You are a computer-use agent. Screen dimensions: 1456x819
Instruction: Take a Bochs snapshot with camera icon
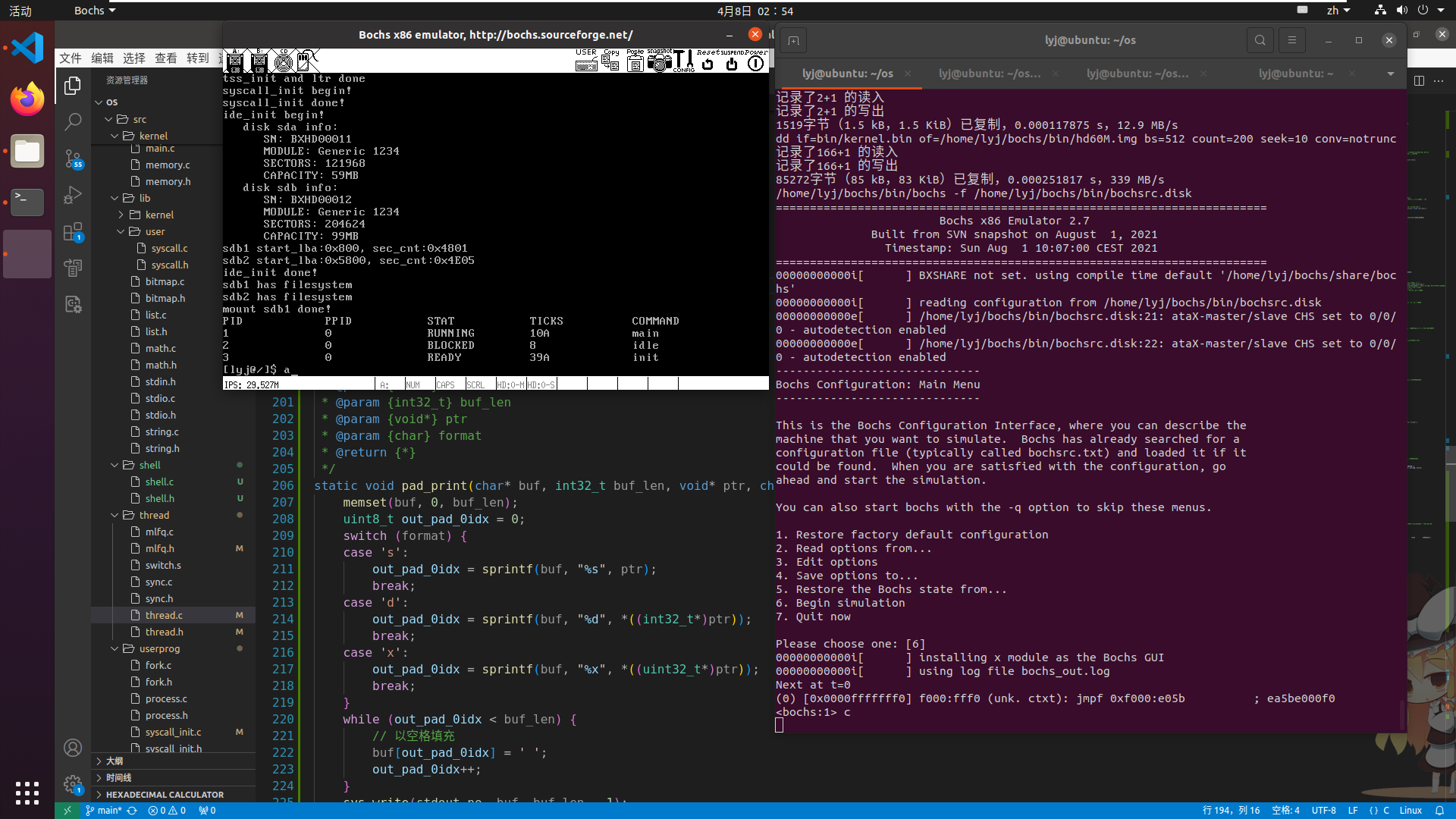pos(660,61)
